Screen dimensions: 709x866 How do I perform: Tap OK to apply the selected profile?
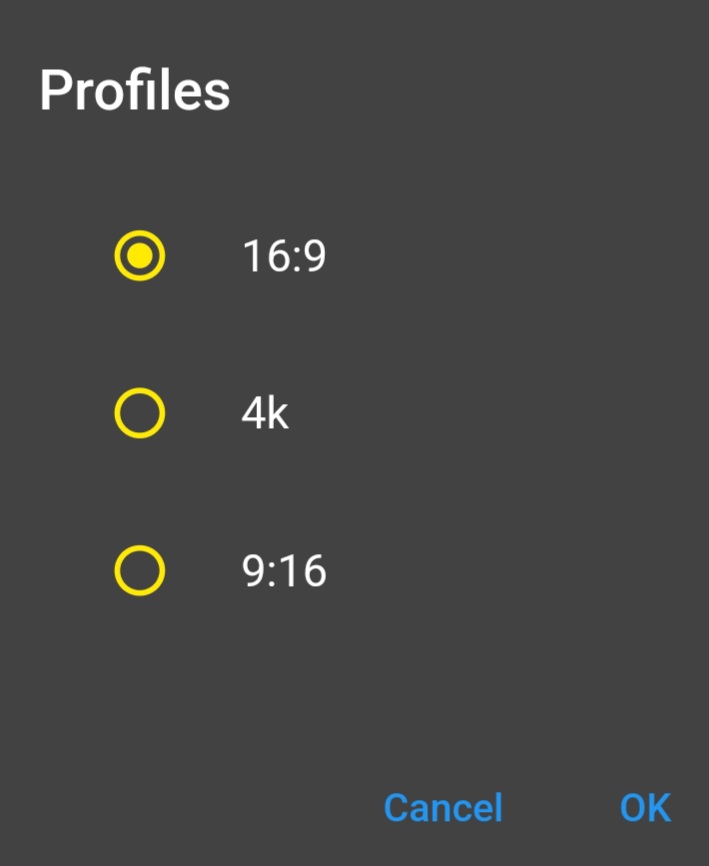(x=645, y=807)
